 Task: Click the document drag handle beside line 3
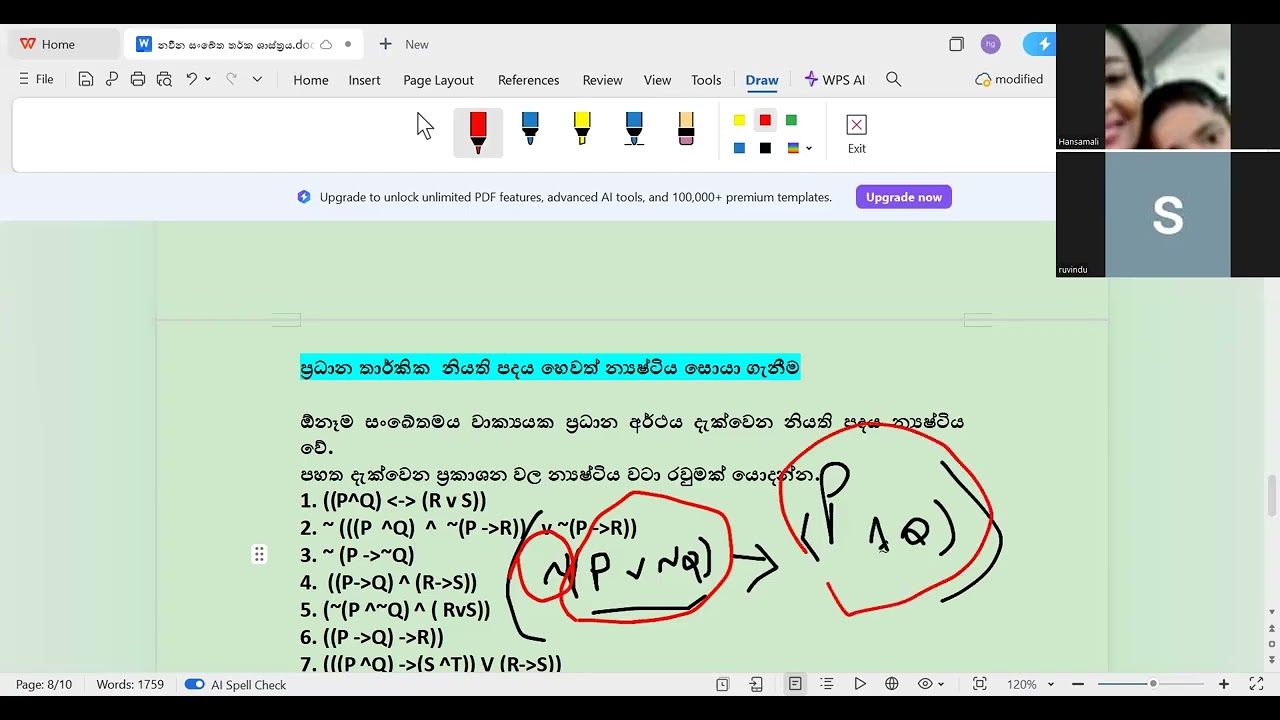click(x=259, y=554)
